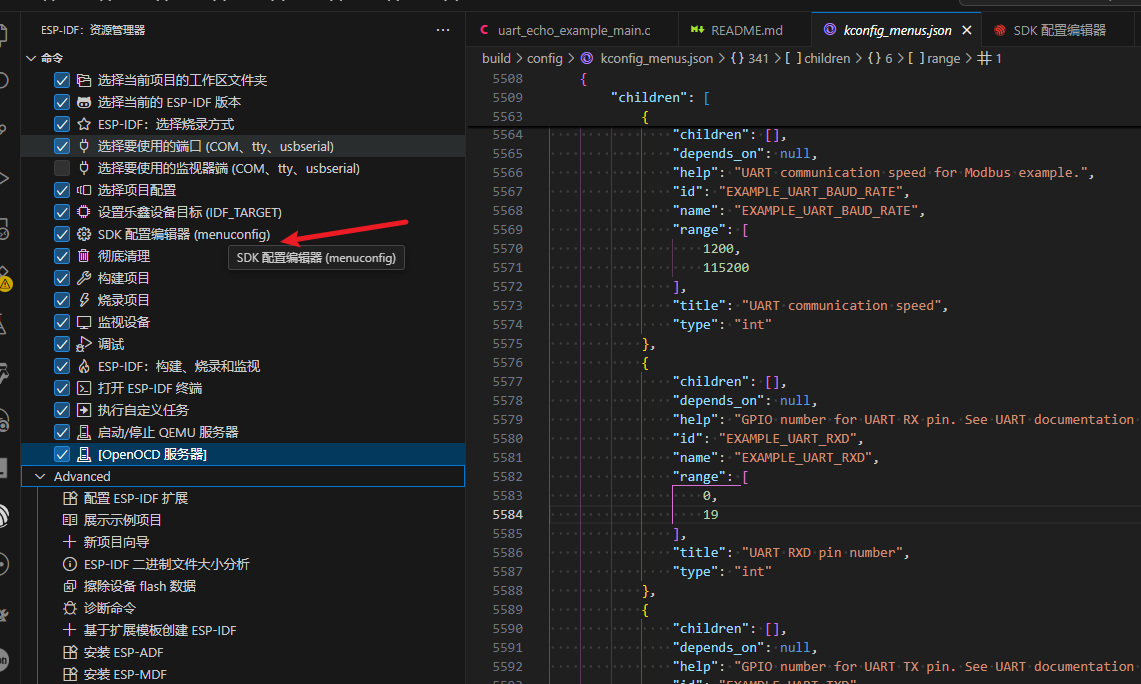Click the wrench icon for 构建项目

point(84,278)
